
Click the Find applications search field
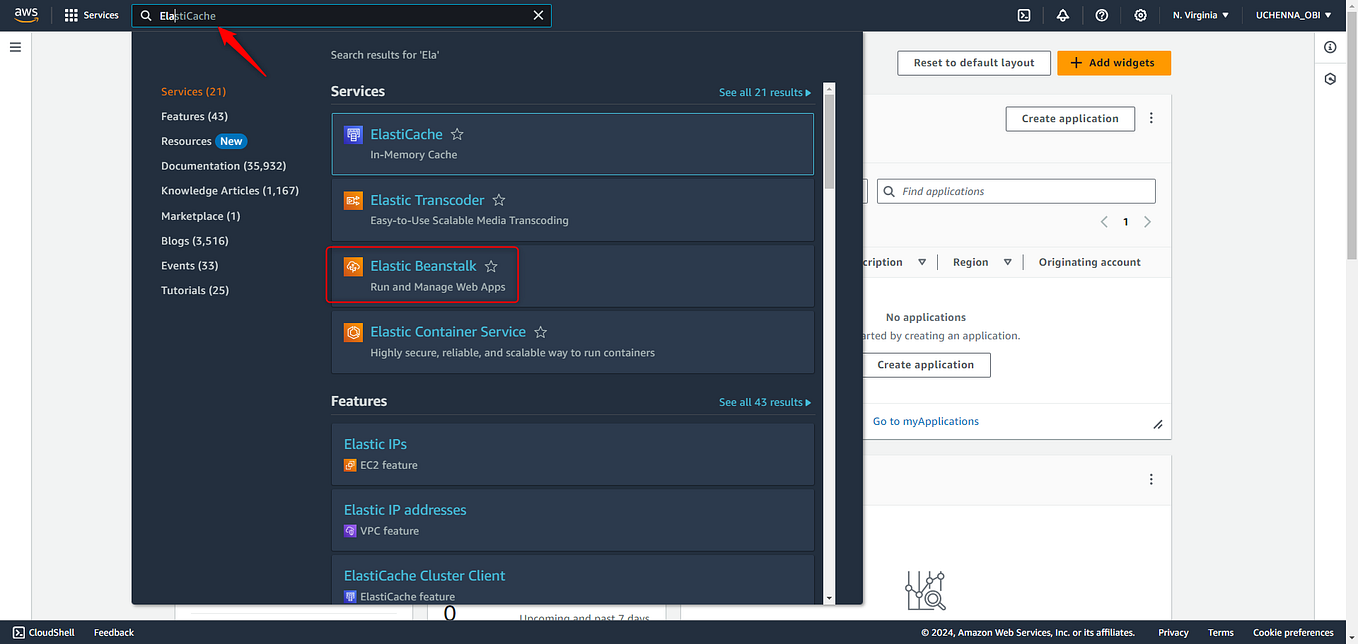click(1015, 190)
